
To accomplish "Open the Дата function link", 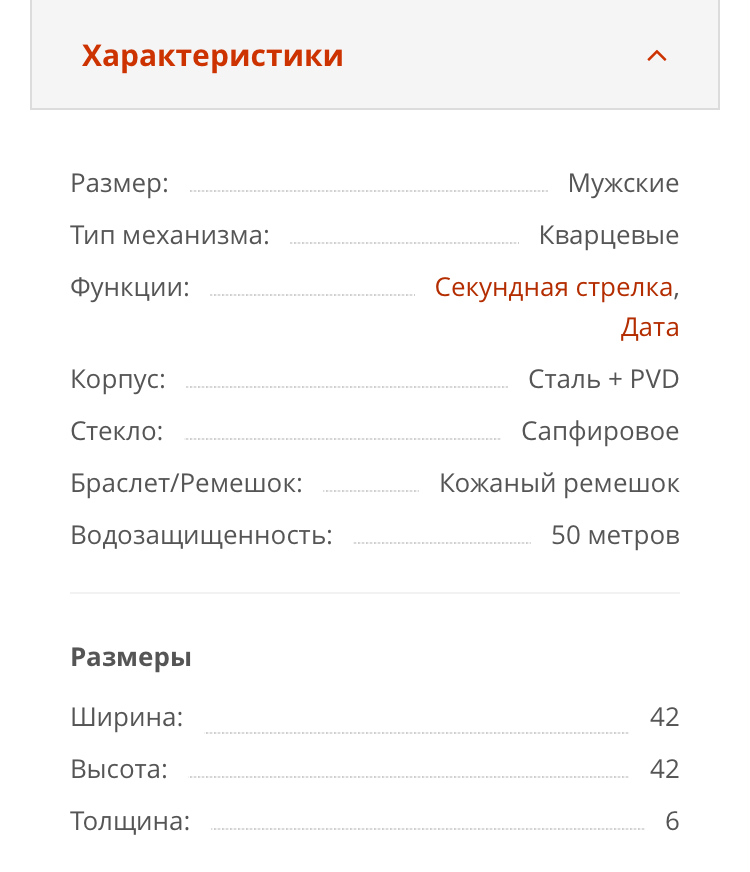I will pos(649,327).
